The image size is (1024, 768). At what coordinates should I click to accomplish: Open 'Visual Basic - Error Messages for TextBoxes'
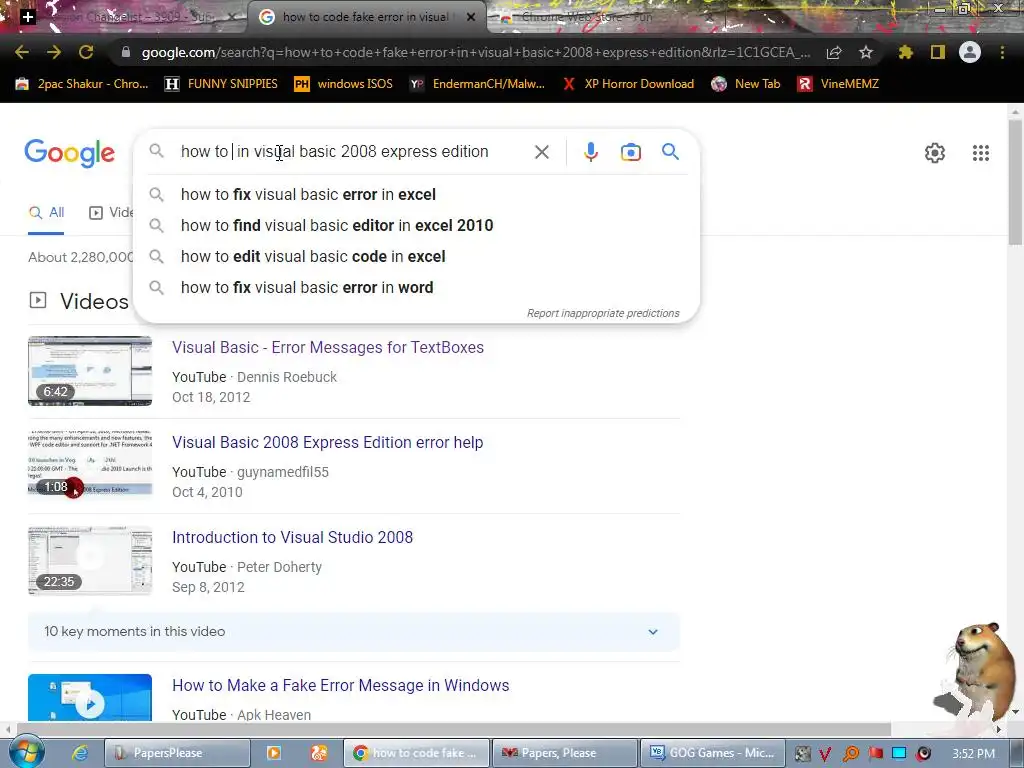(328, 347)
